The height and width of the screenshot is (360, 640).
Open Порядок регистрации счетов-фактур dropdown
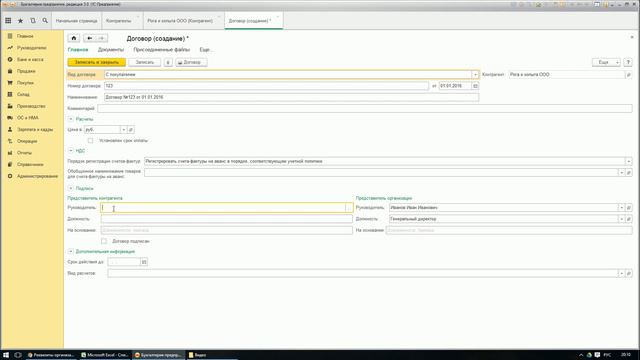coord(629,162)
